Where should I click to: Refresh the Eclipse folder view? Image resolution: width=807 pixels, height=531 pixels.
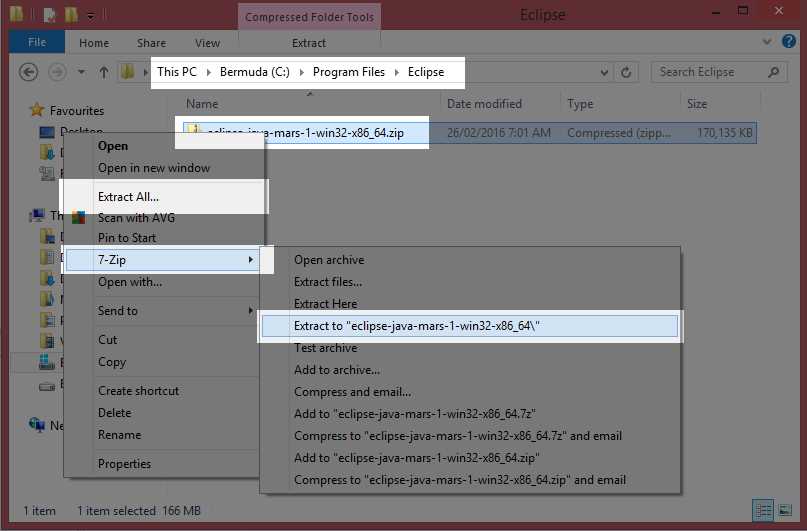[626, 72]
